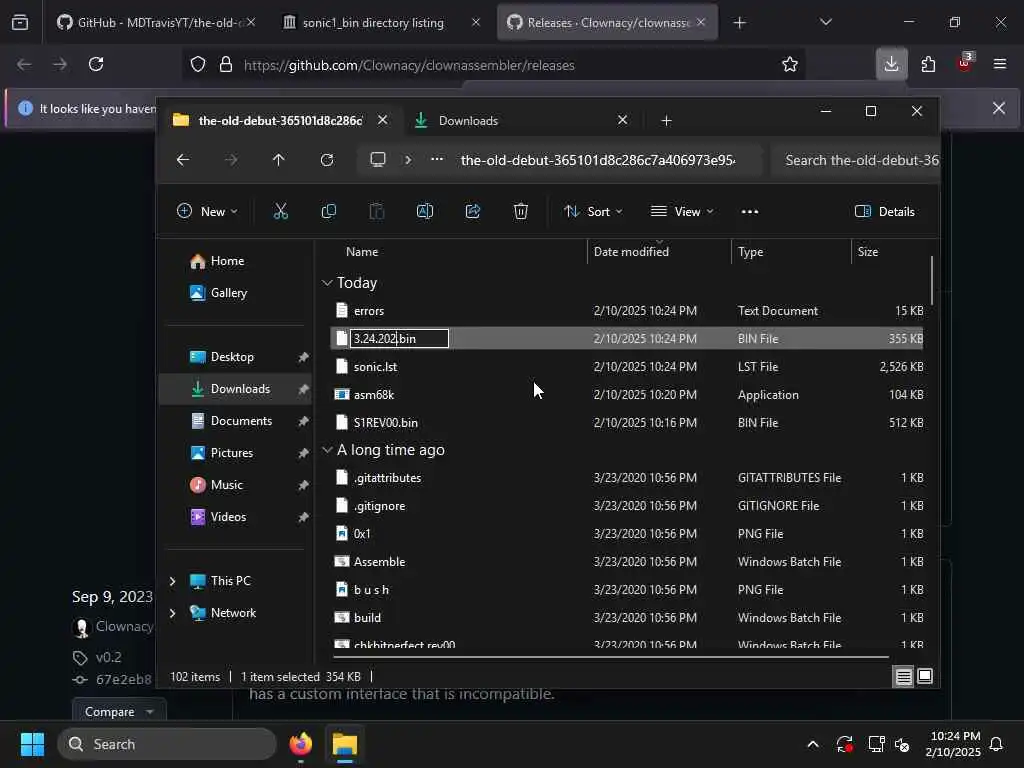Collapse the Today file group
This screenshot has height=768, width=1024.
[327, 283]
